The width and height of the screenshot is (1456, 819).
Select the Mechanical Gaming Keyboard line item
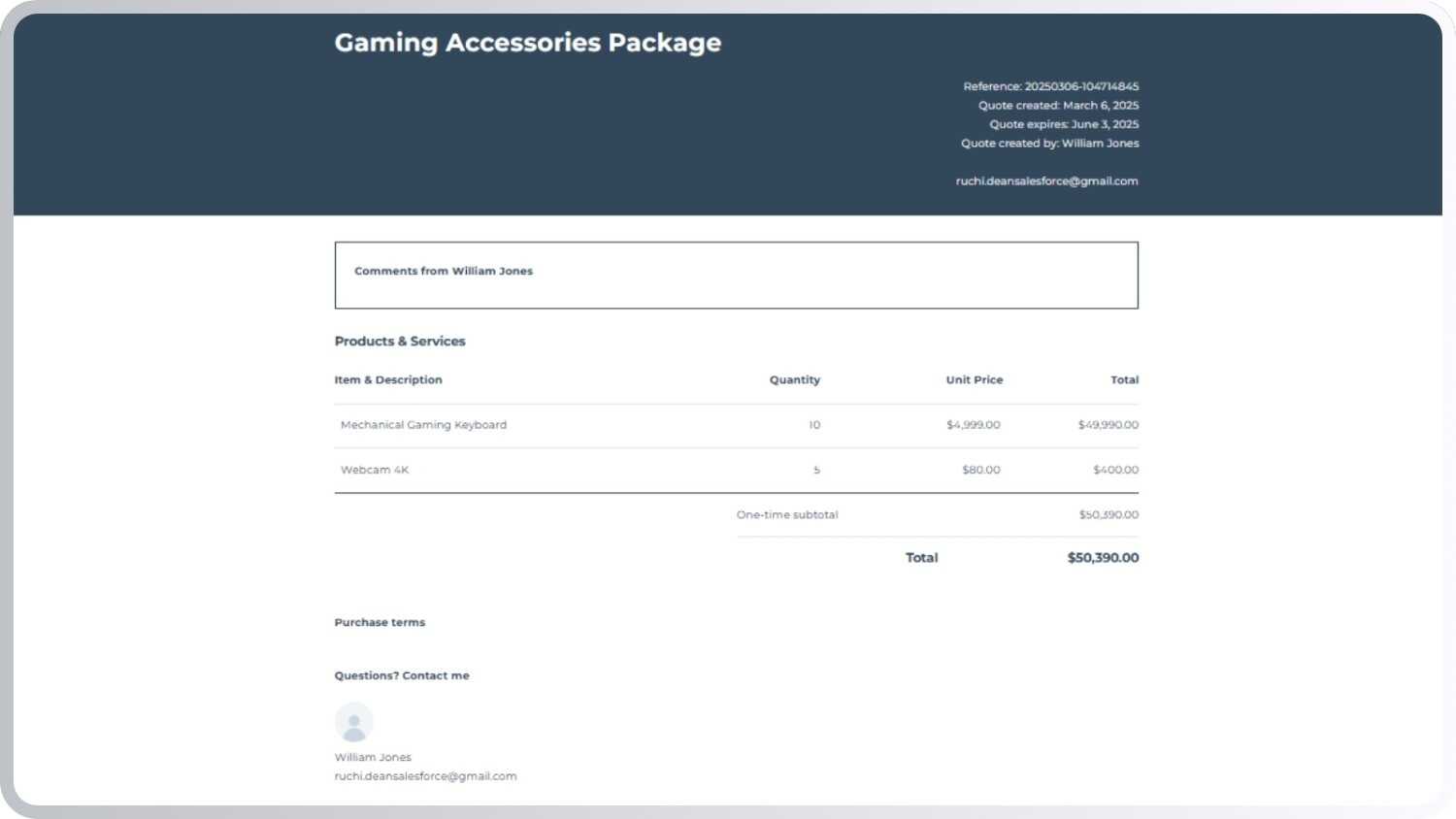pyautogui.click(x=423, y=425)
